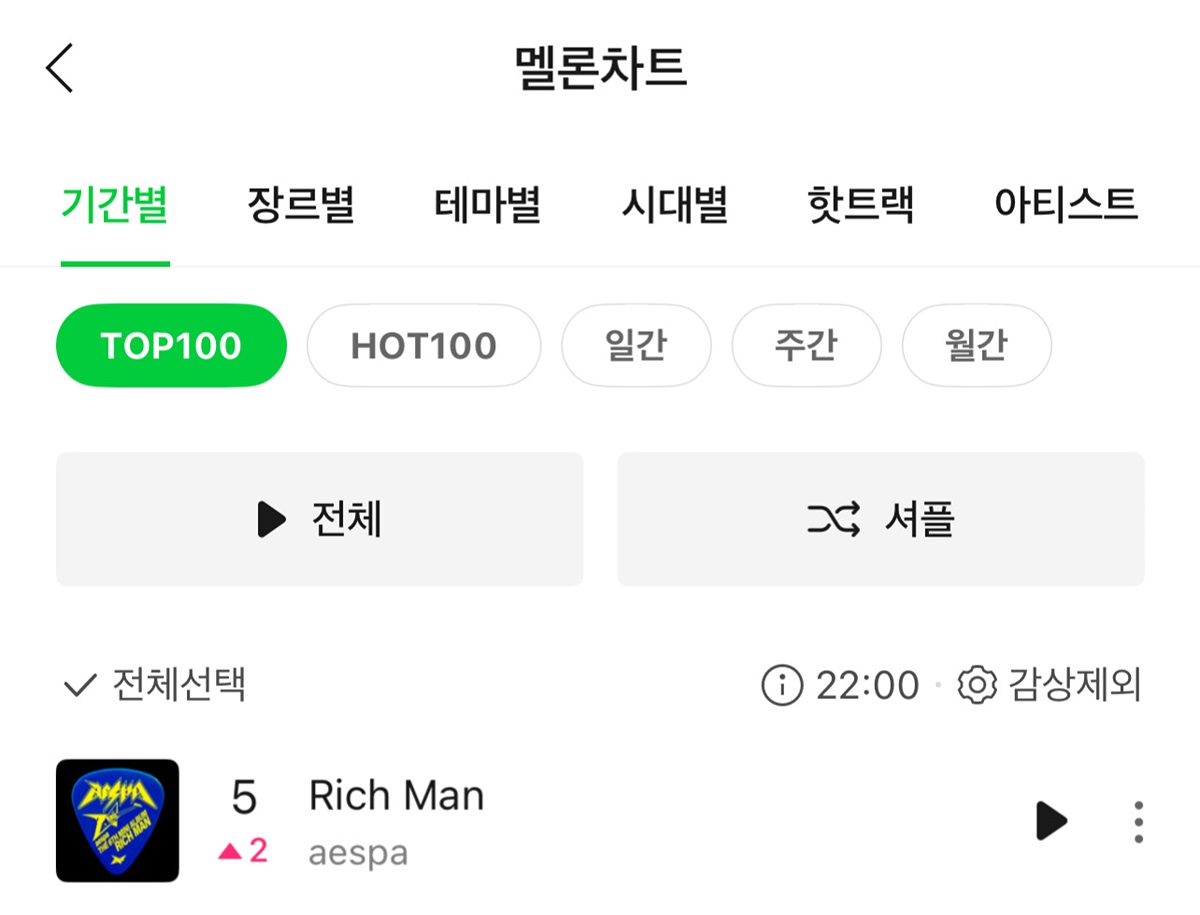The height and width of the screenshot is (915, 1200).
Task: Open the 감상제외 gear settings
Action: coord(977,686)
